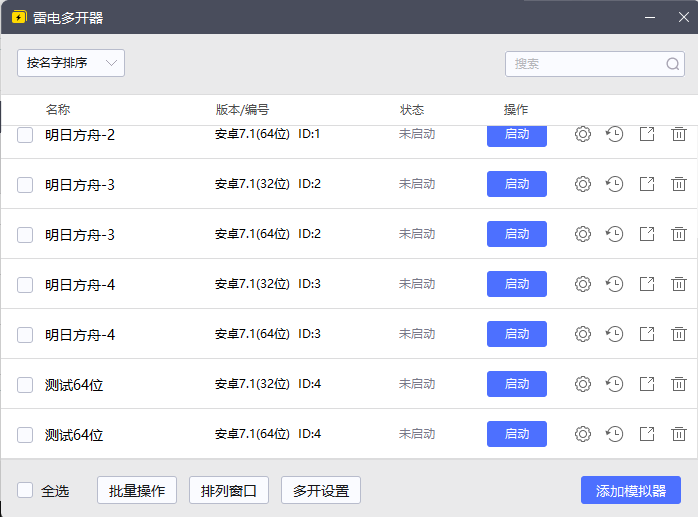Check the box for 明日方舟-3 32位 row
Image resolution: width=698 pixels, height=517 pixels.
[x=26, y=184]
